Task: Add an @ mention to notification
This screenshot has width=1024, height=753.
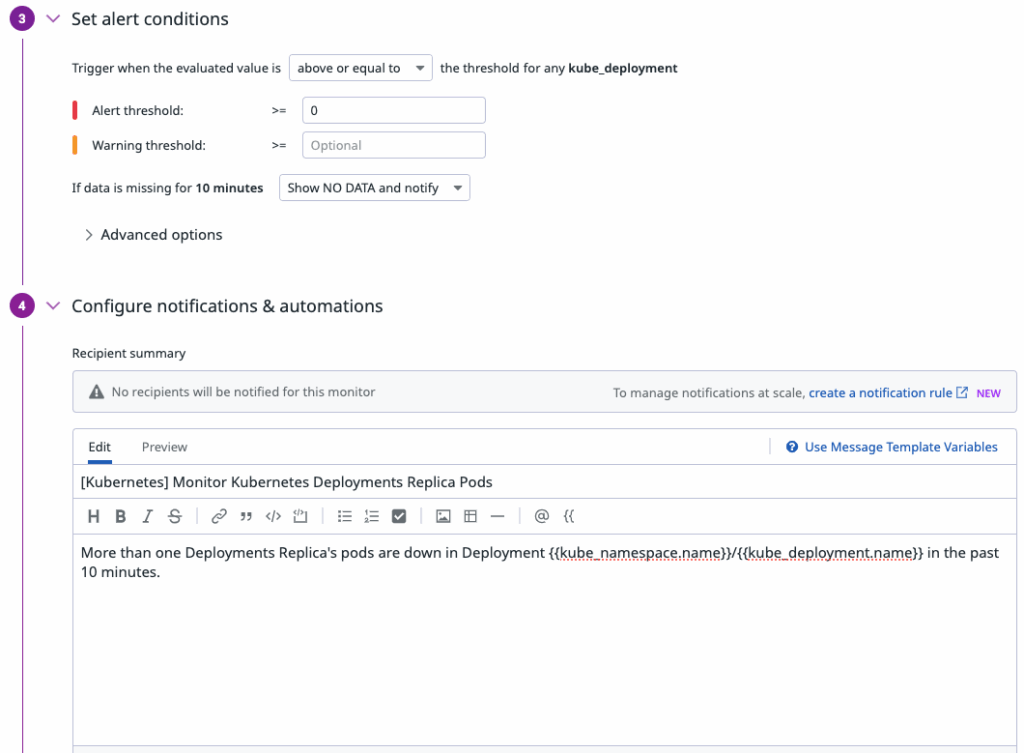Action: coord(541,517)
